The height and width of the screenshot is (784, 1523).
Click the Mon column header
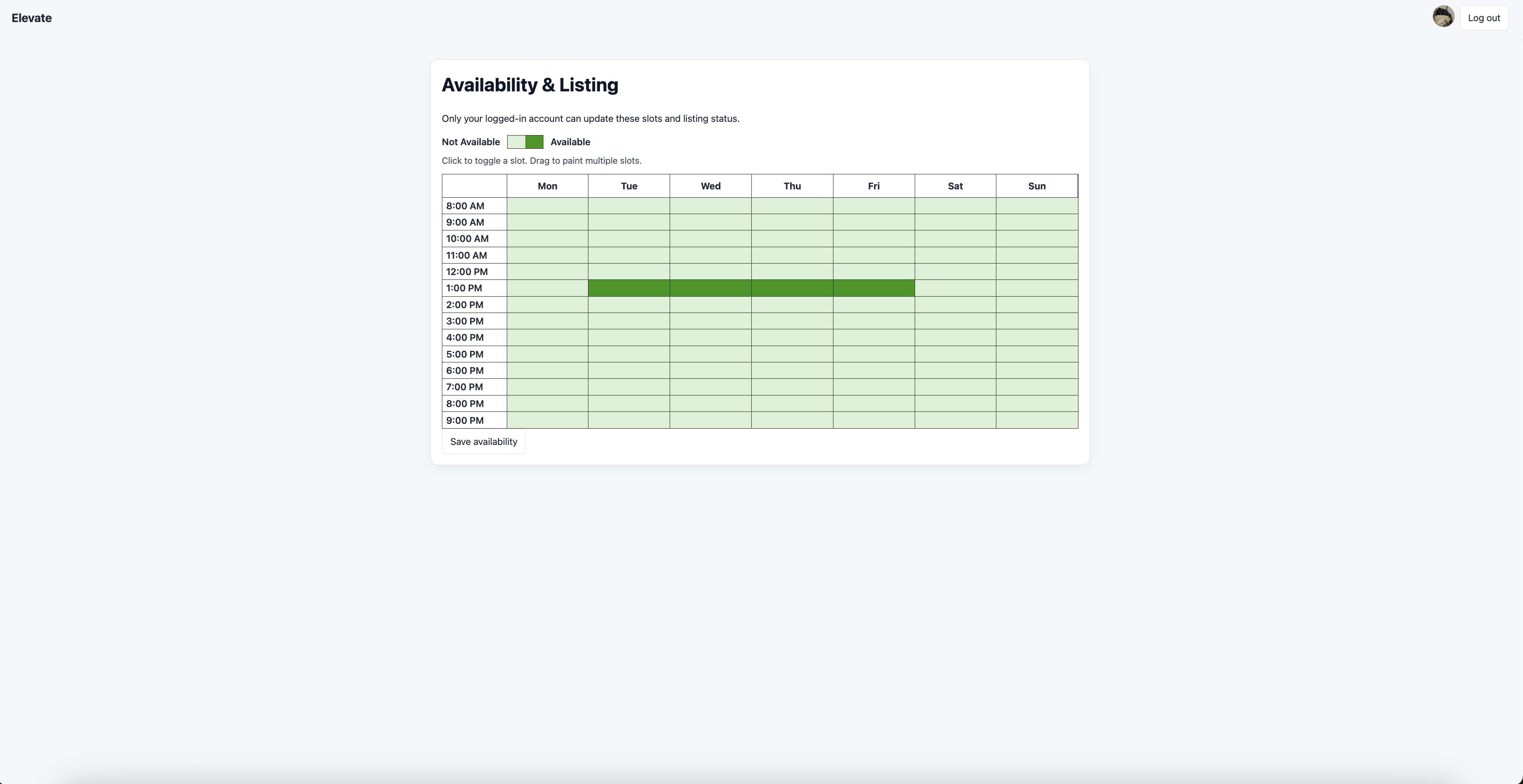point(547,186)
